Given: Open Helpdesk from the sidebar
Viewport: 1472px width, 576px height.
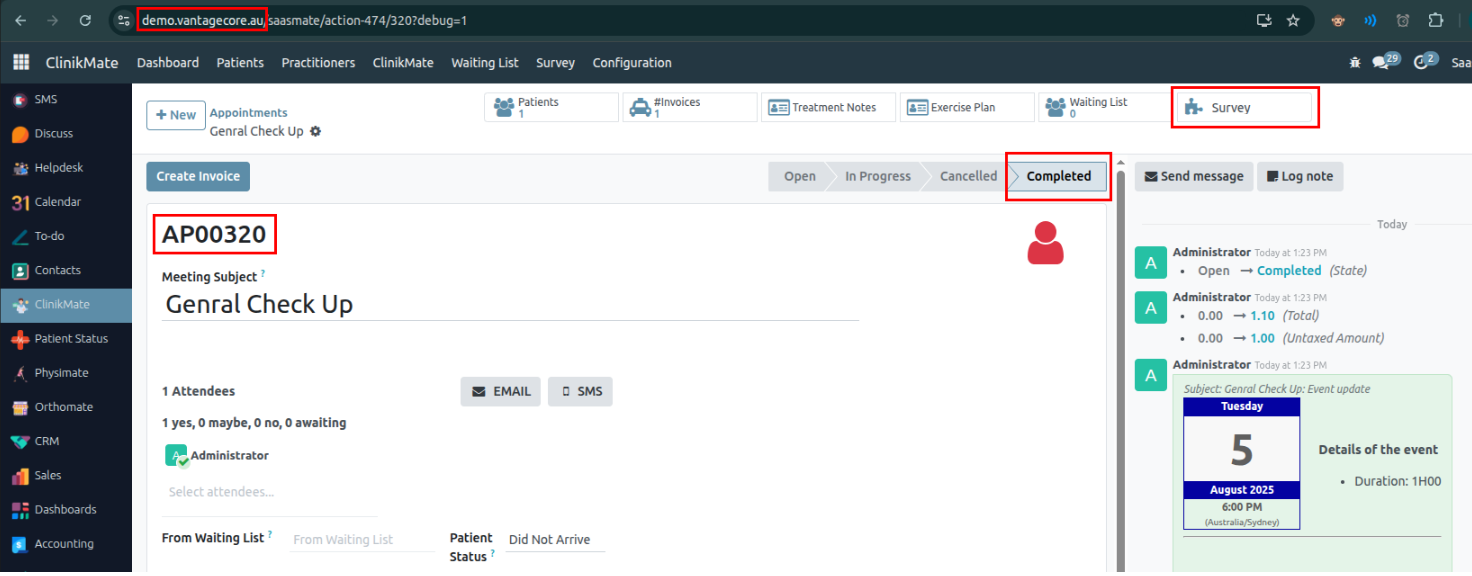Looking at the screenshot, I should [58, 167].
